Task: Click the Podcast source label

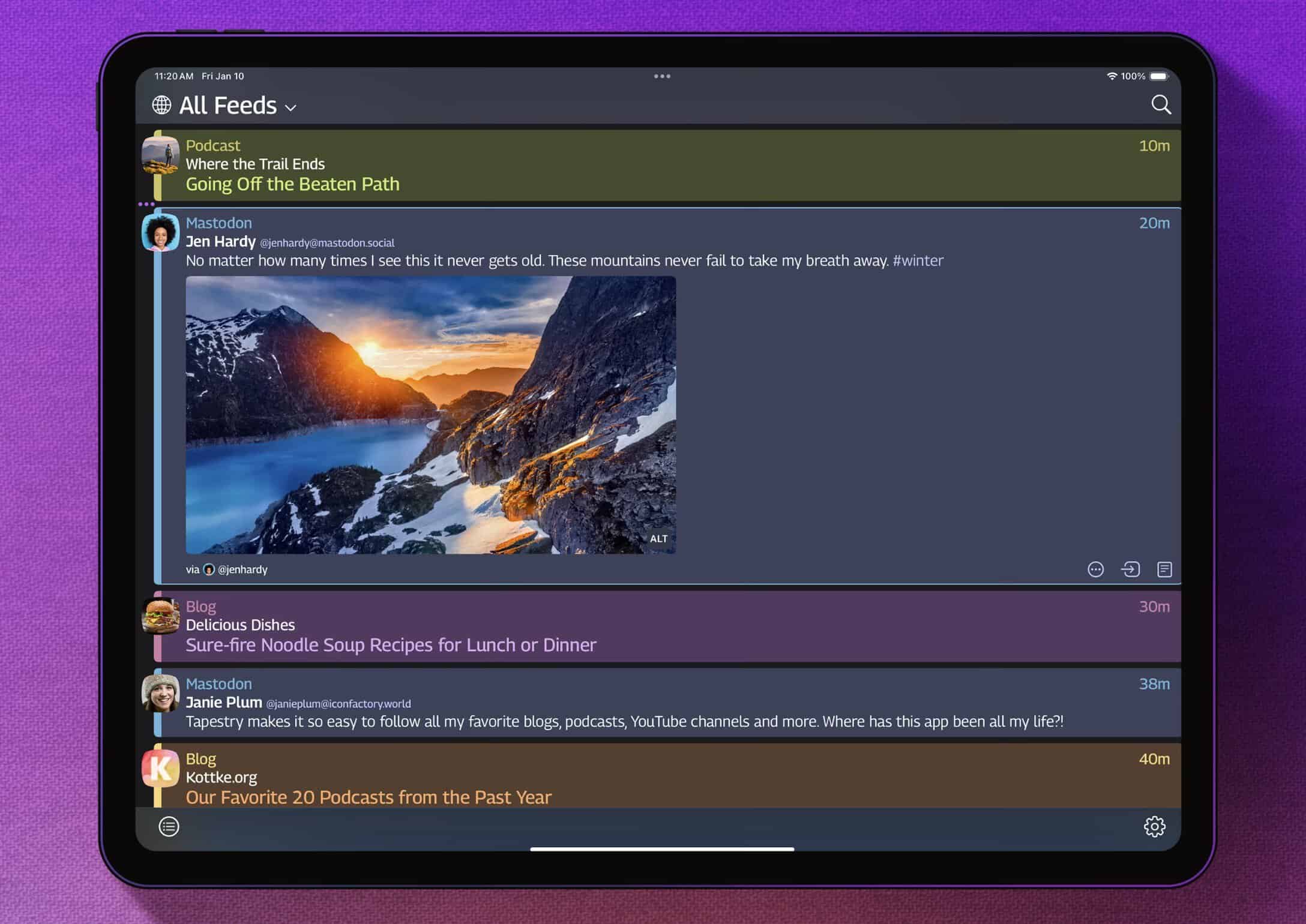Action: 212,146
